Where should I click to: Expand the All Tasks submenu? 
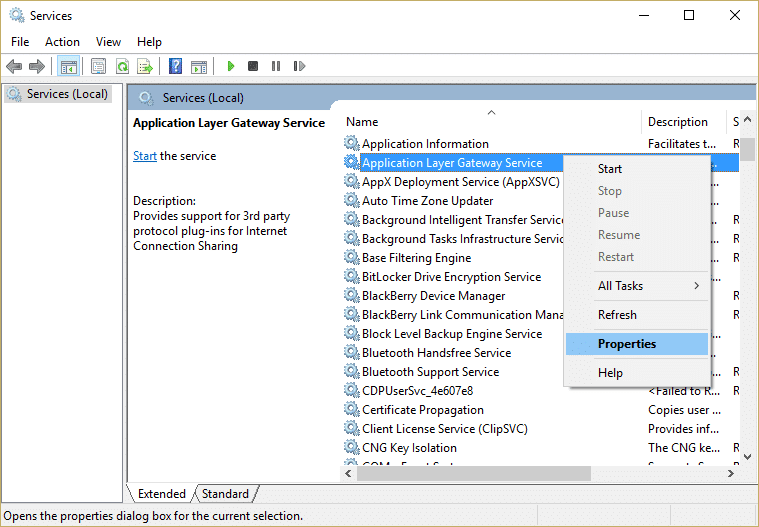(x=636, y=286)
